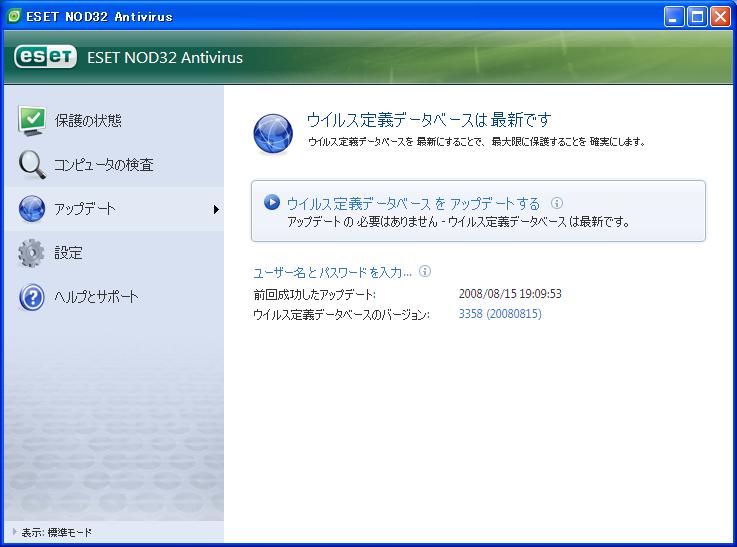This screenshot has width=737, height=547.
Task: Click the protection status monitor checkmark icon
Action: (x=32, y=121)
